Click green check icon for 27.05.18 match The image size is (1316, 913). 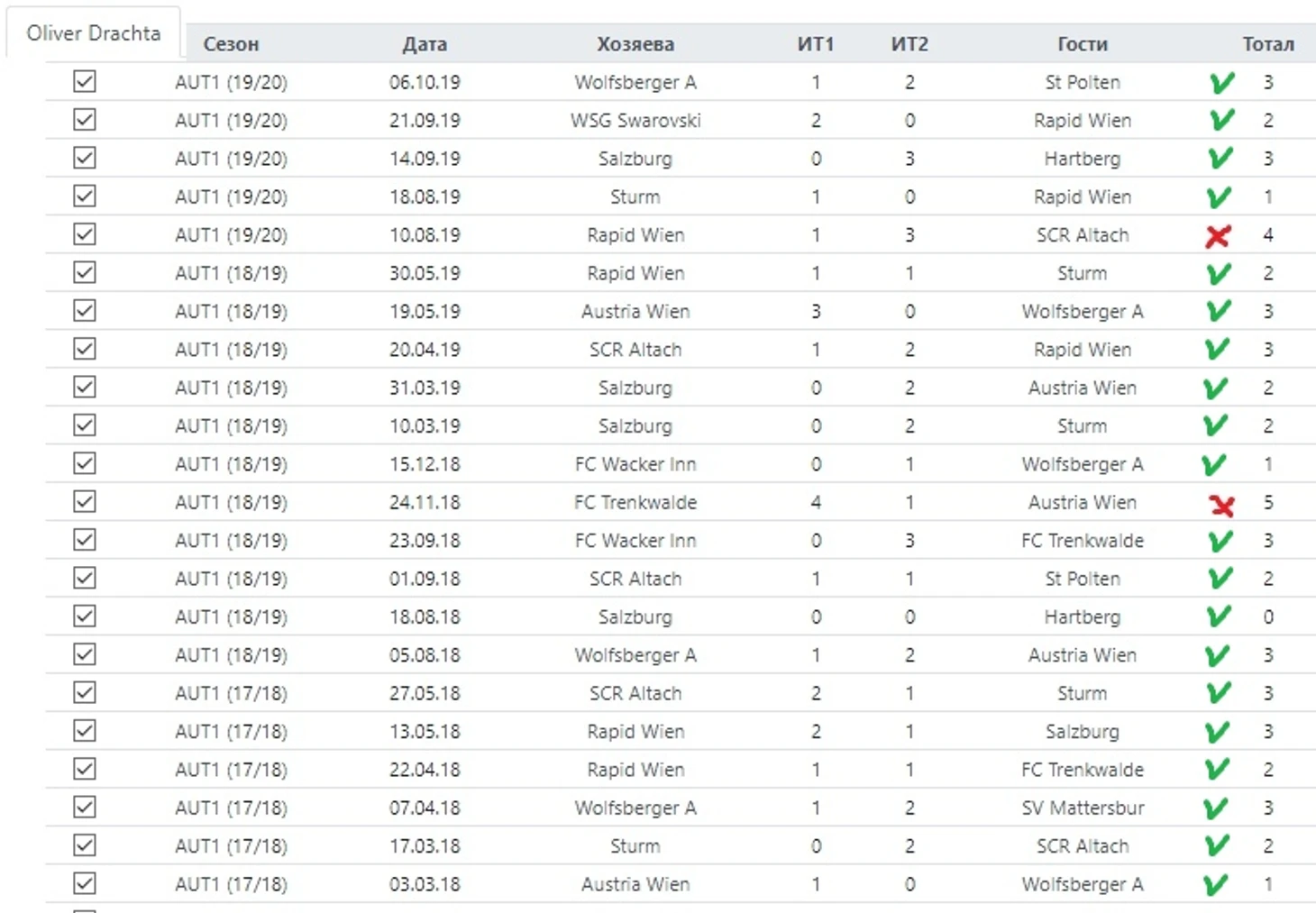tap(1218, 694)
